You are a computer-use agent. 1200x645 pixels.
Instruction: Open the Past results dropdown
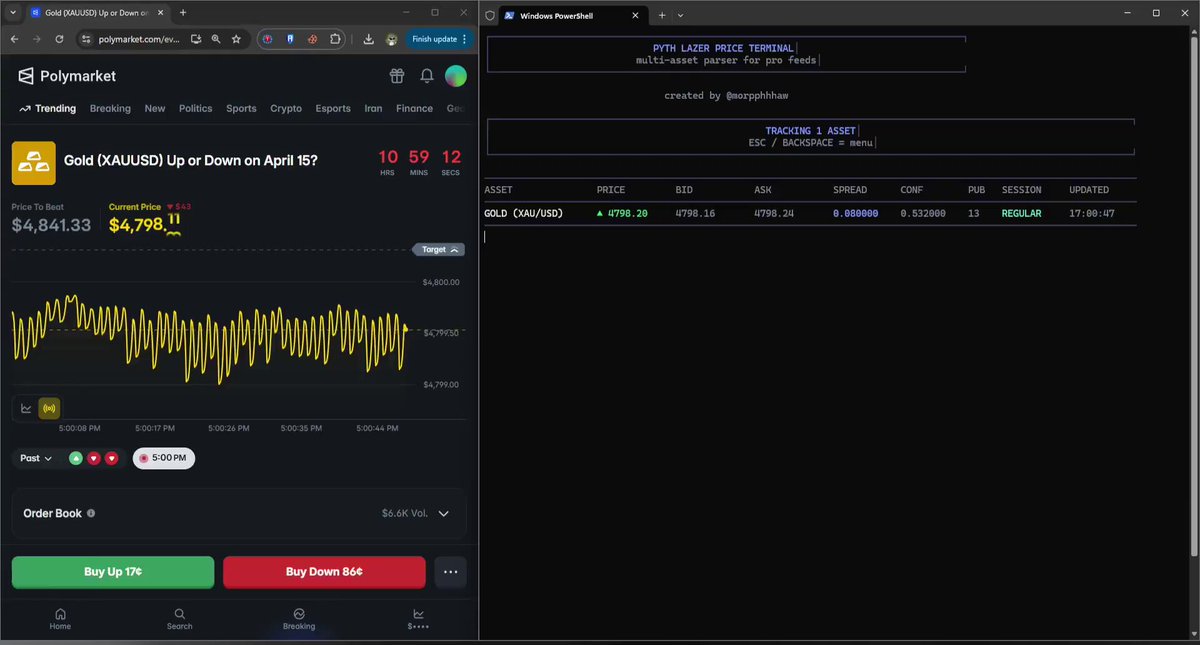coord(36,458)
